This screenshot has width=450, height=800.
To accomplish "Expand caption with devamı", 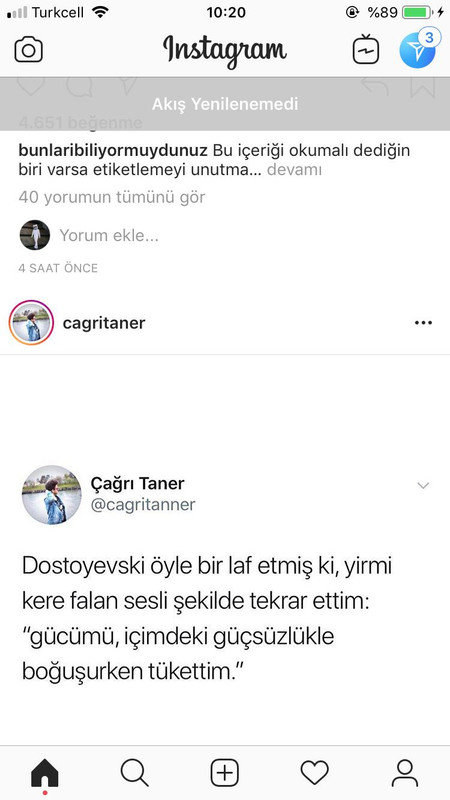I will [294, 170].
